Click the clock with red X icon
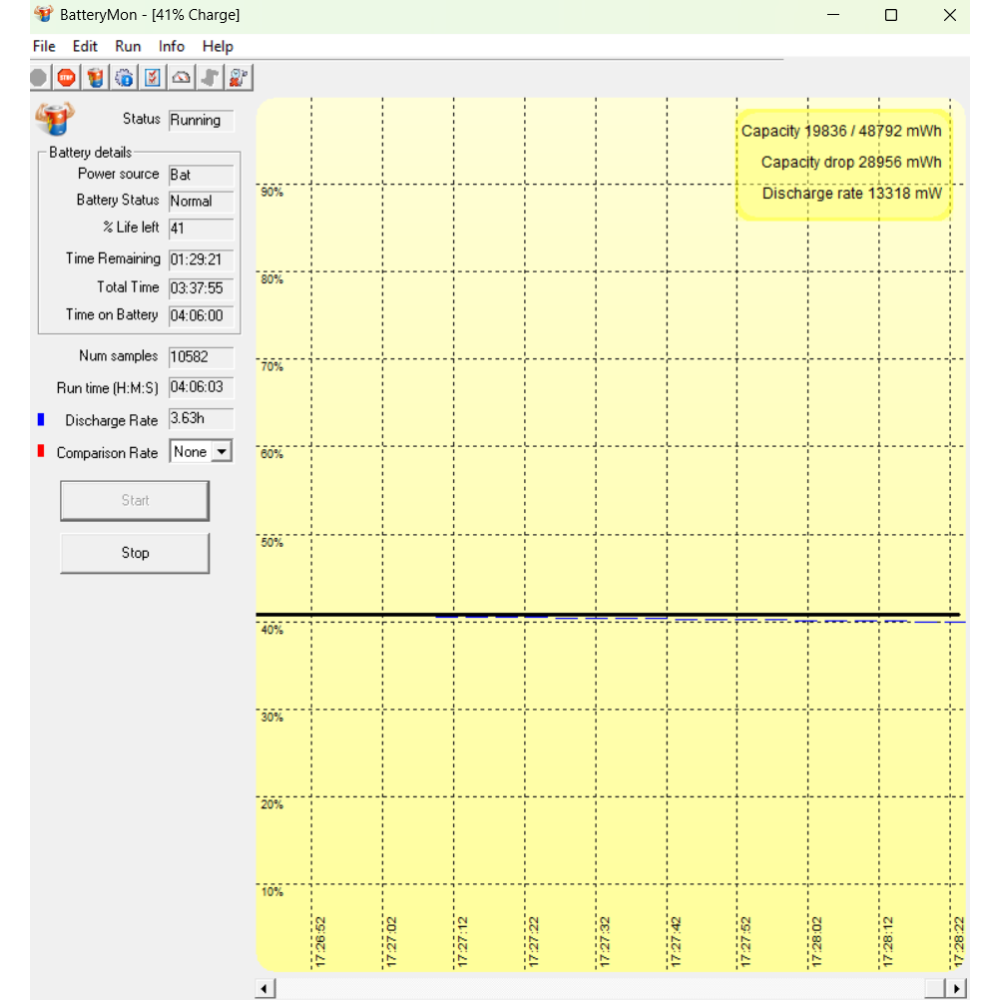 [239, 77]
